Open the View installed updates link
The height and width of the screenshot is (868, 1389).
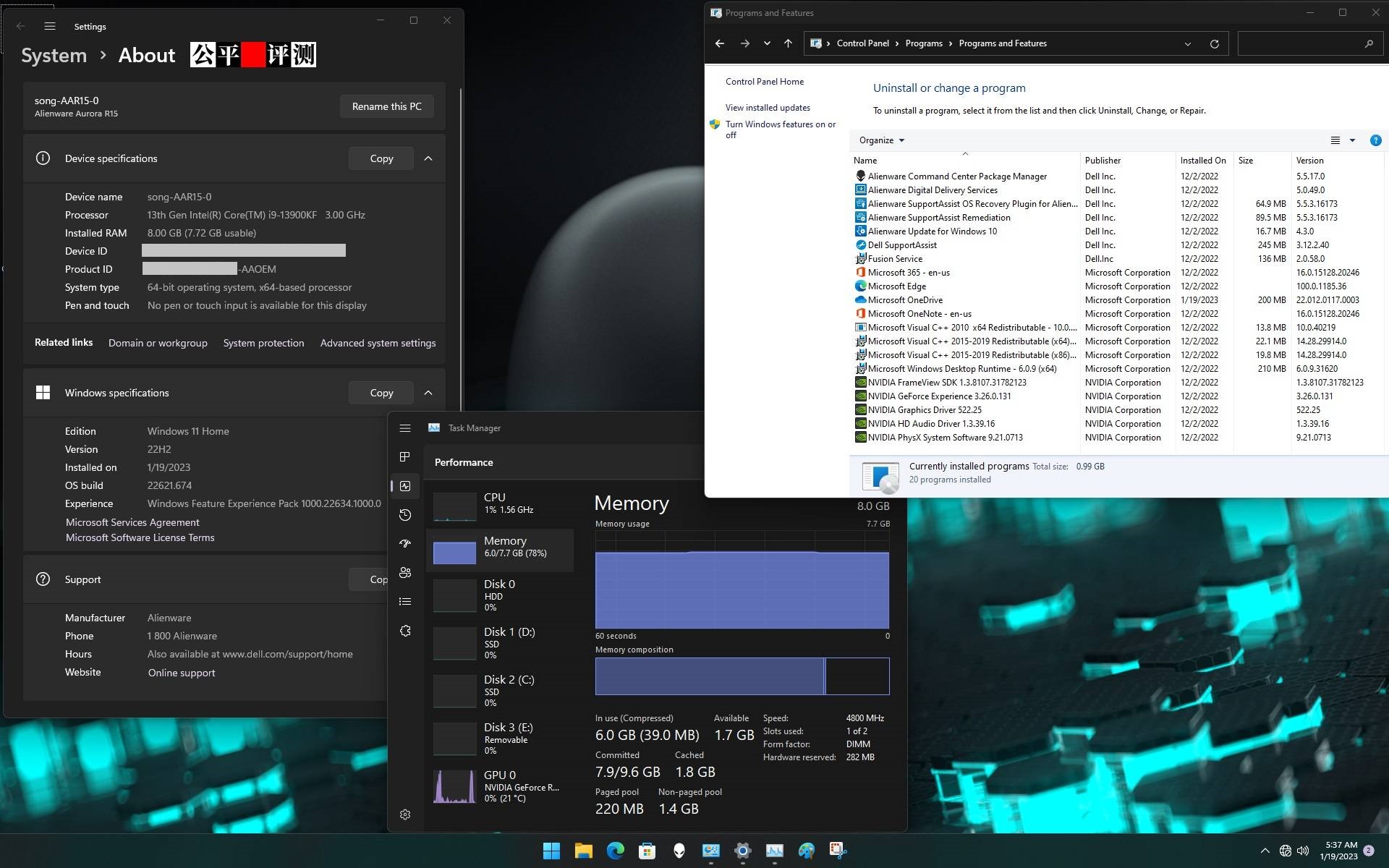(768, 107)
